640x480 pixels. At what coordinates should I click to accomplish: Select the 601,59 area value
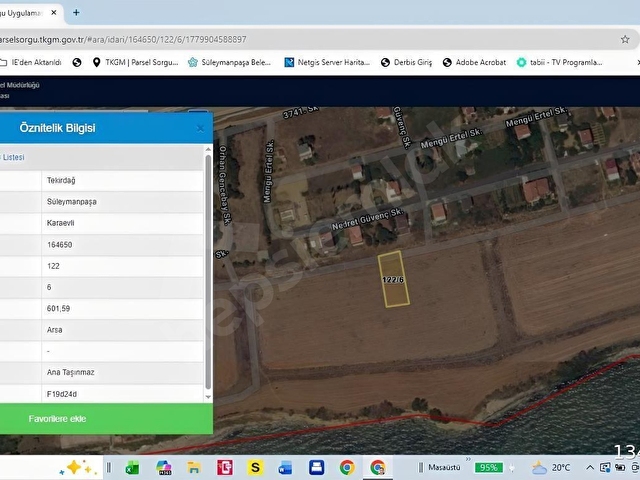tap(122, 309)
